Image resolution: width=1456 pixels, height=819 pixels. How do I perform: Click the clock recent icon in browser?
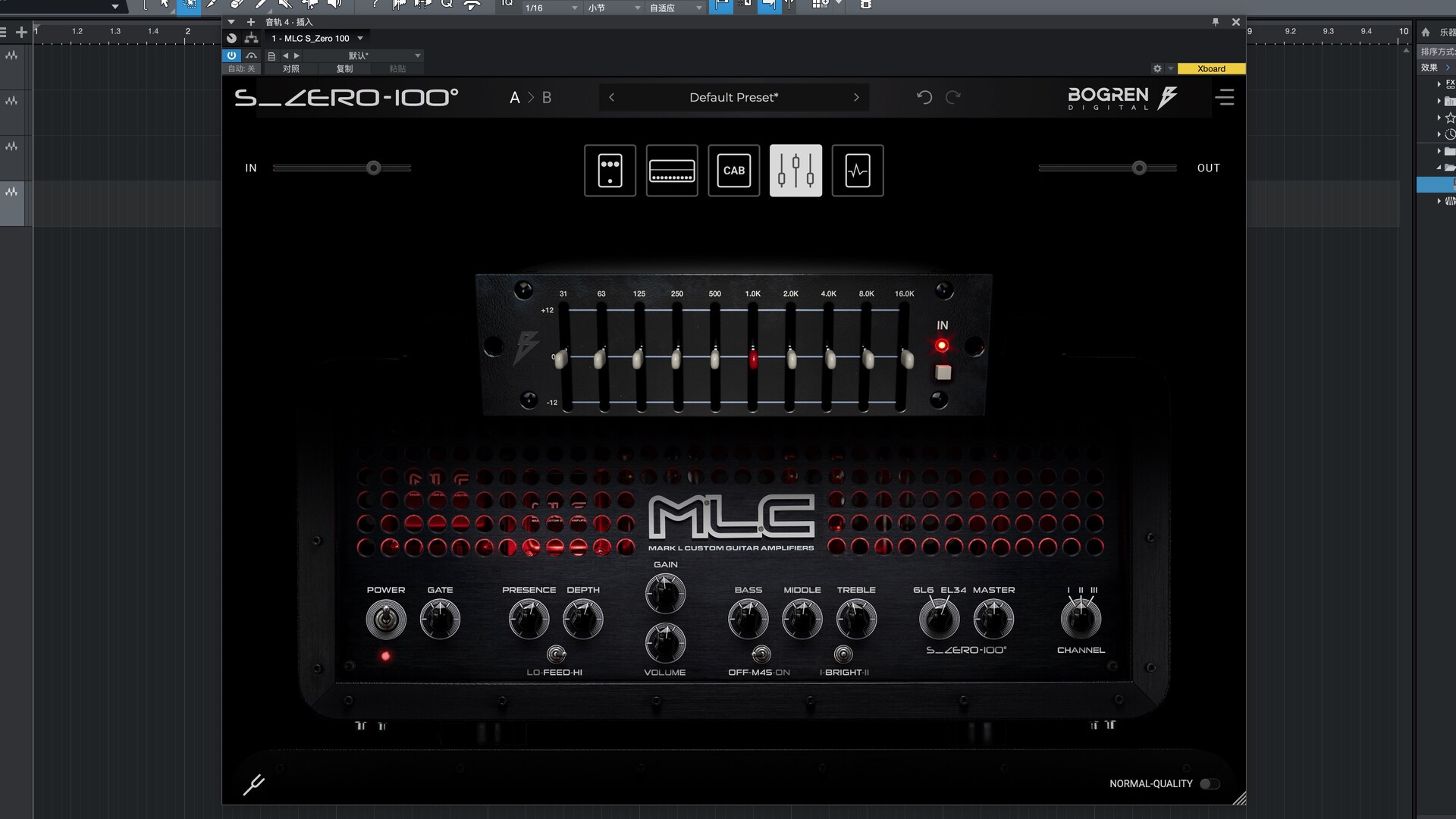[1450, 134]
